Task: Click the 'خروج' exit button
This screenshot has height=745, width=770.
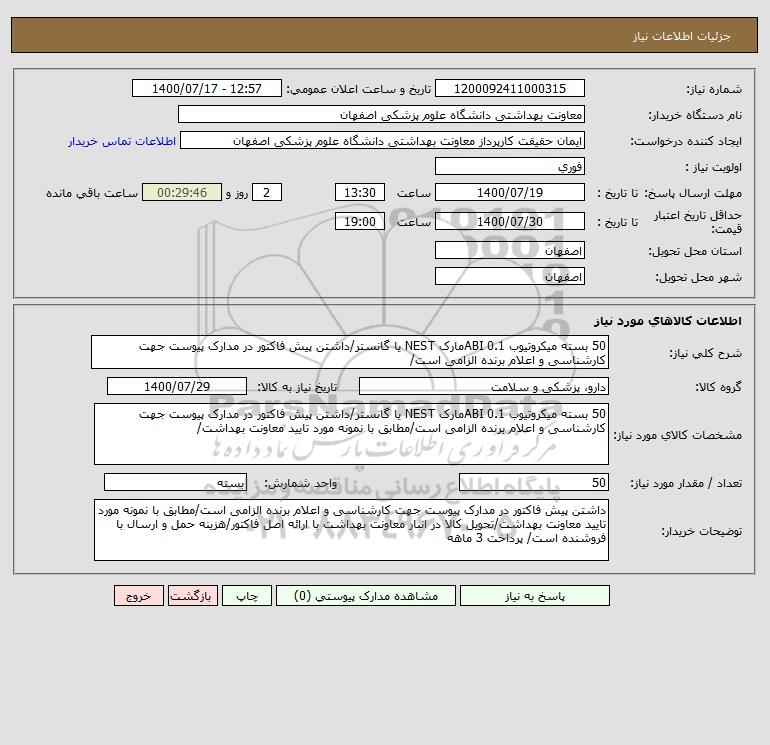Action: click(x=138, y=596)
